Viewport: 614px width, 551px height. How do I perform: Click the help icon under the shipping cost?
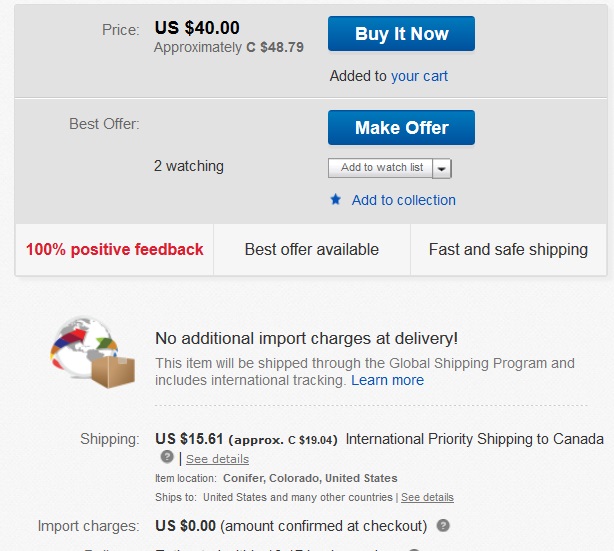pyautogui.click(x=167, y=458)
